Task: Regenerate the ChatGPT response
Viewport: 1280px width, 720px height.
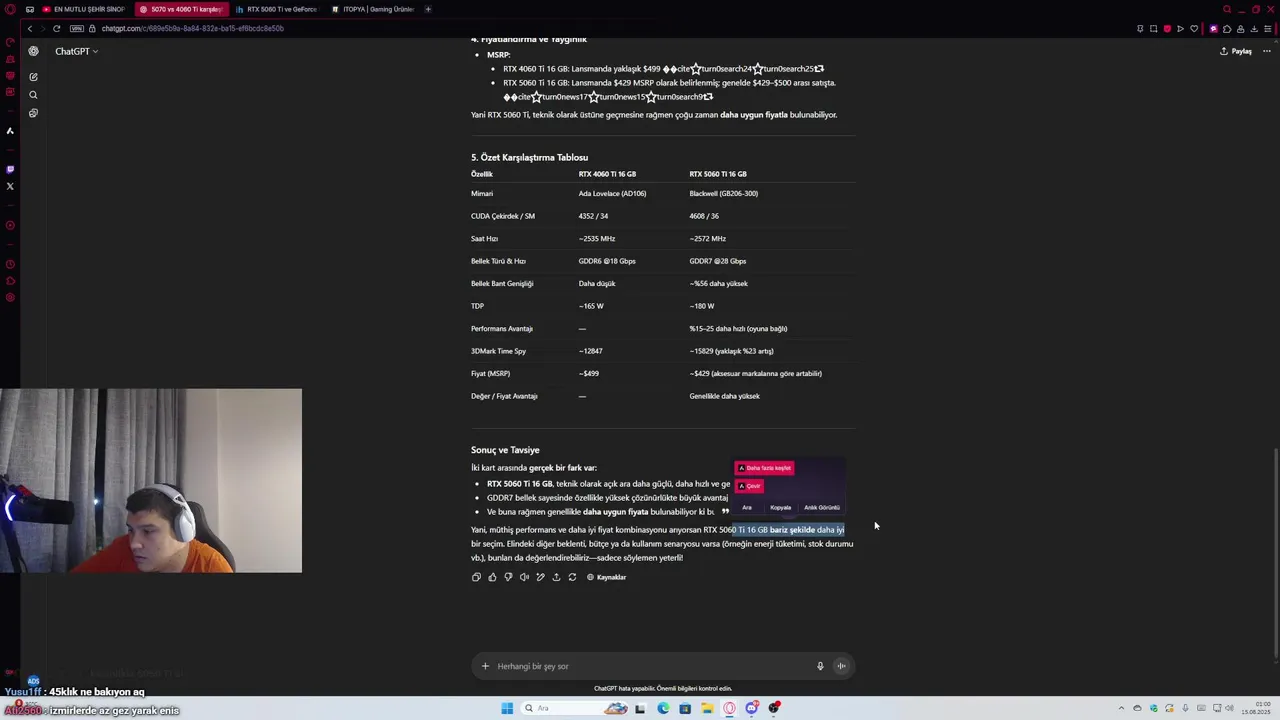Action: click(x=572, y=577)
